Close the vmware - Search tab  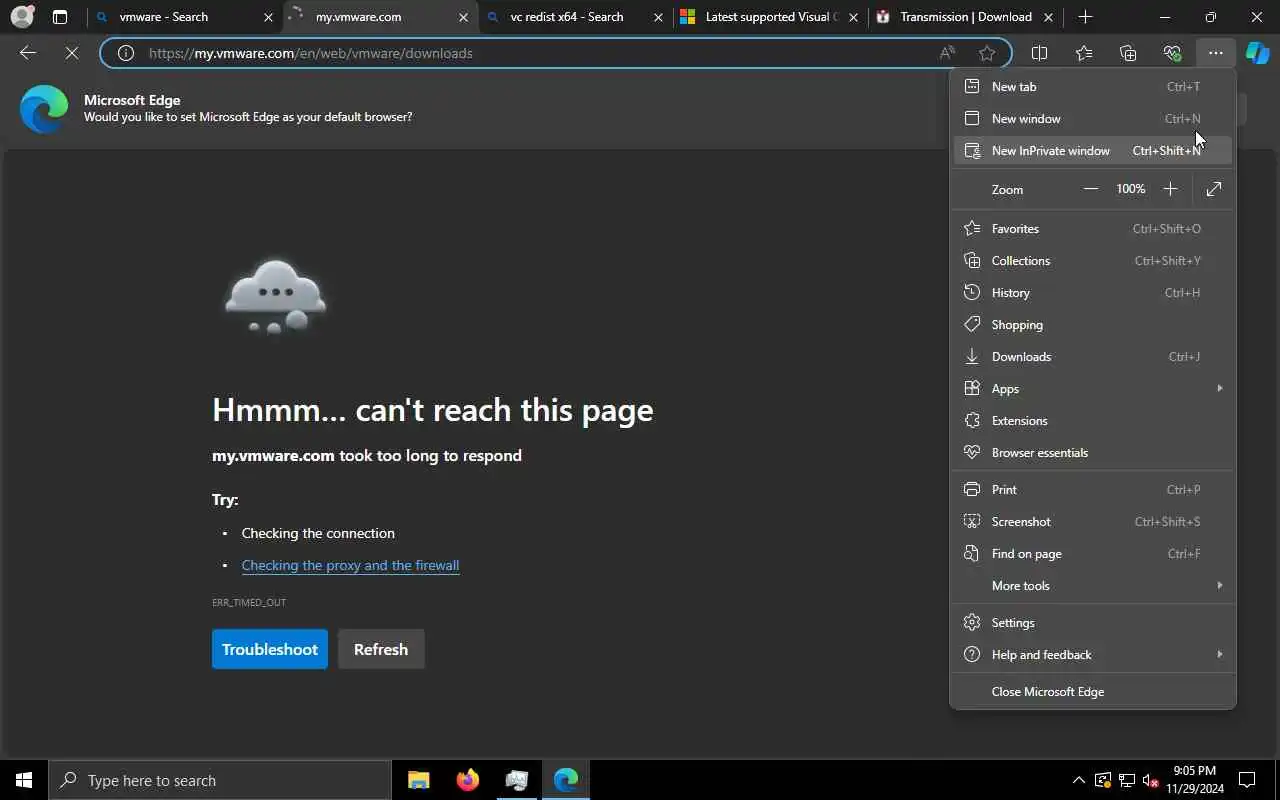pyautogui.click(x=268, y=17)
